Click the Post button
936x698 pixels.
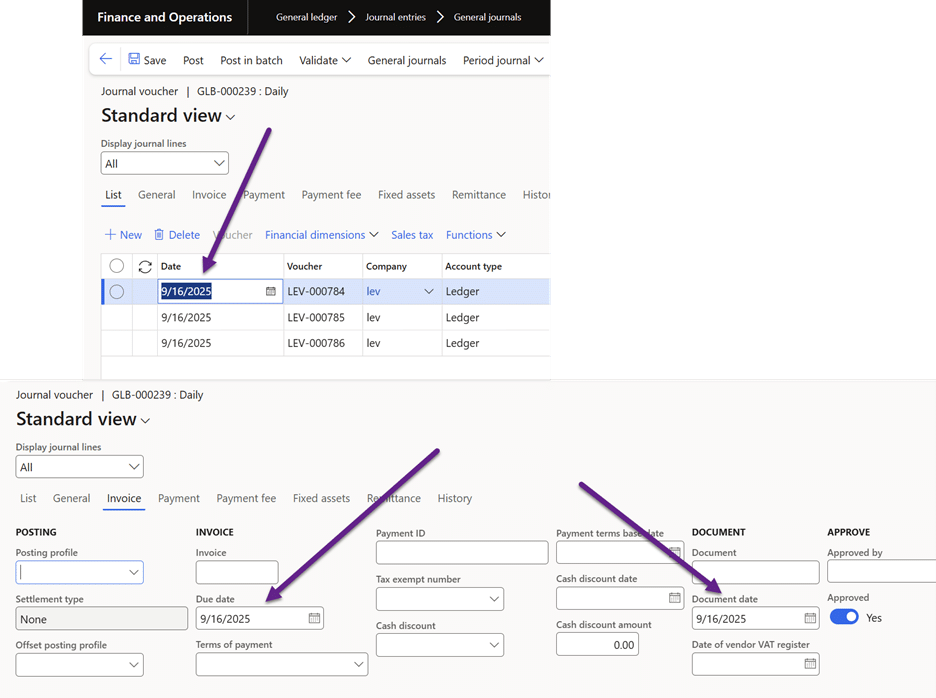point(193,60)
